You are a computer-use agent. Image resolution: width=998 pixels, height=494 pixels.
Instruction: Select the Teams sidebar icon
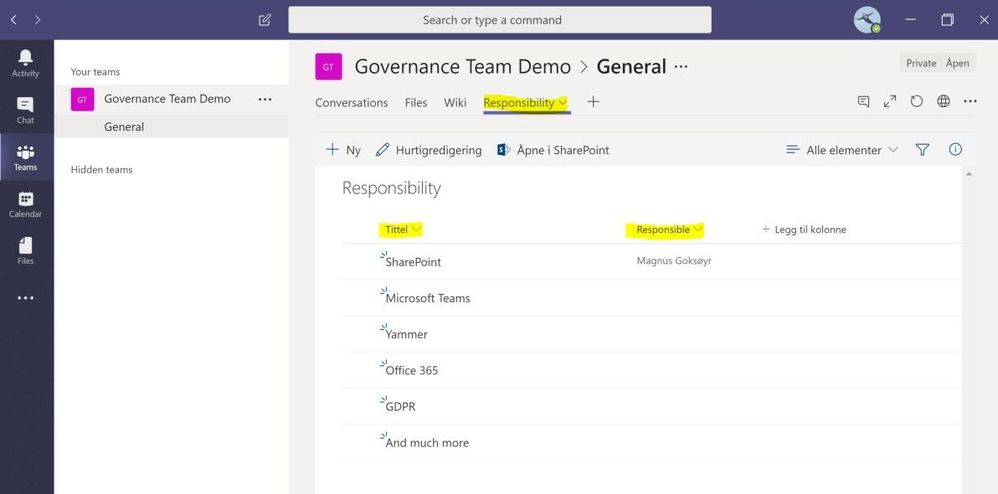tap(25, 157)
